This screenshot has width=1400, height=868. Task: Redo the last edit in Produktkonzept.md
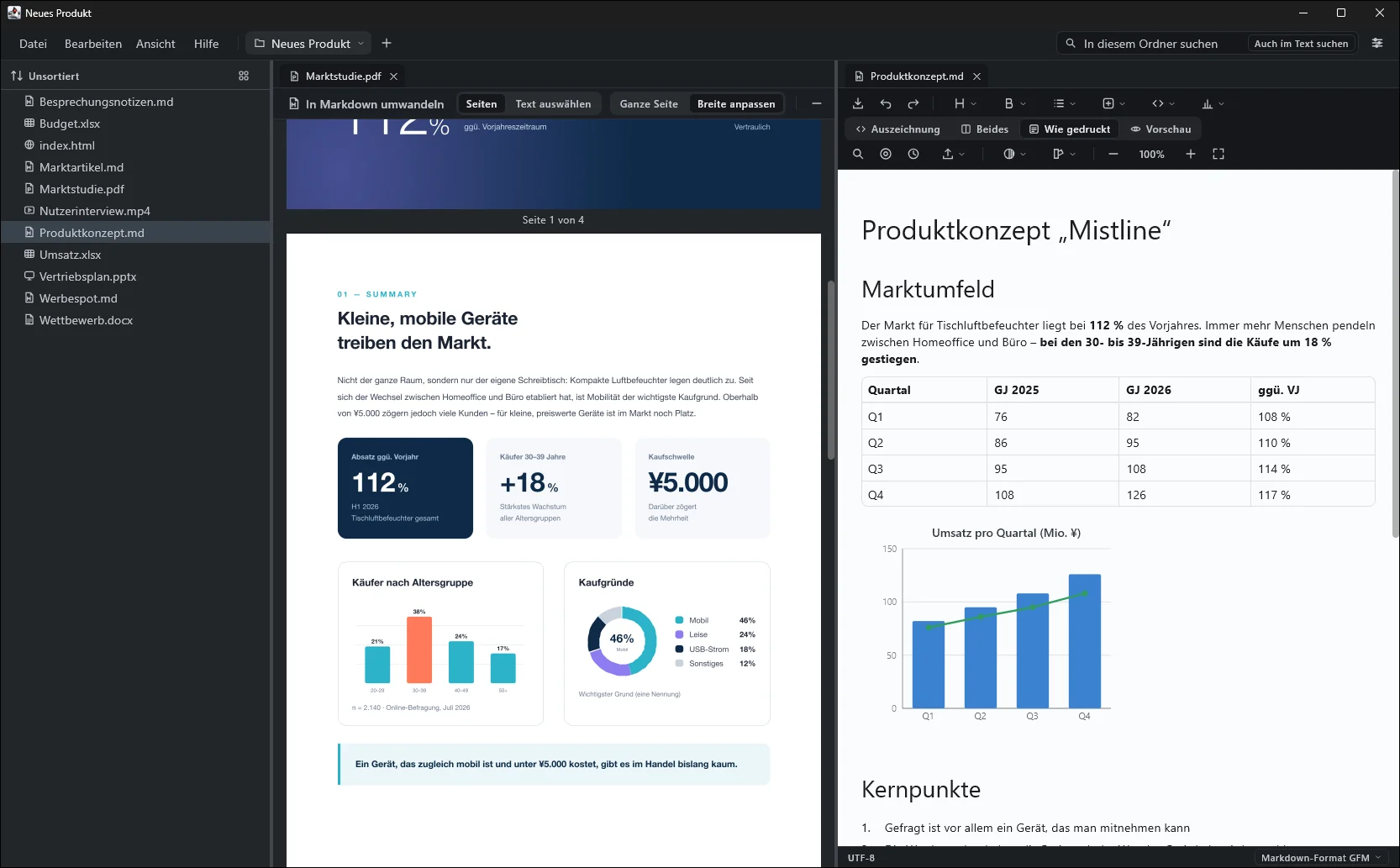(x=913, y=103)
